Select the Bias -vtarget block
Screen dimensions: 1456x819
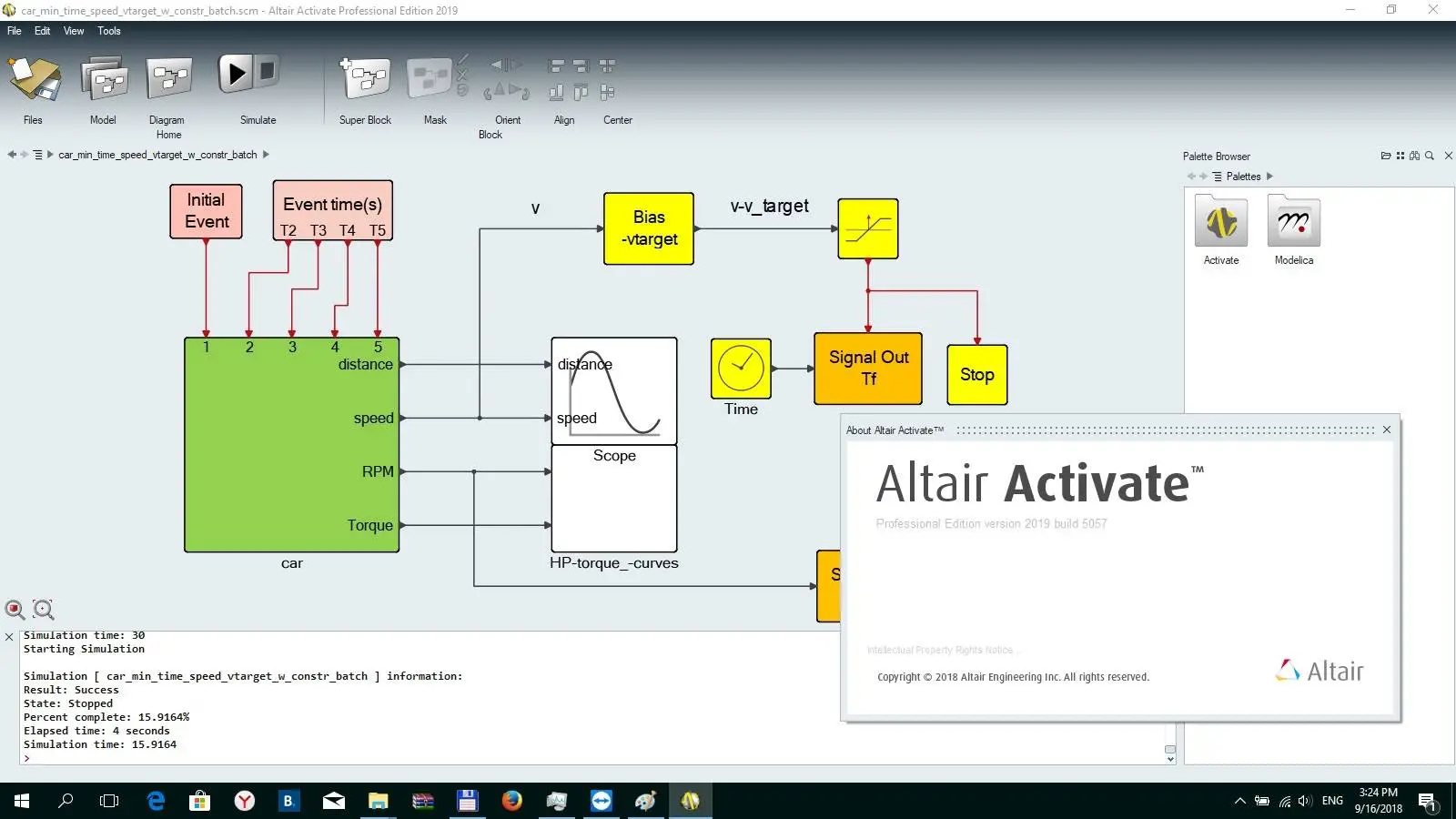649,228
